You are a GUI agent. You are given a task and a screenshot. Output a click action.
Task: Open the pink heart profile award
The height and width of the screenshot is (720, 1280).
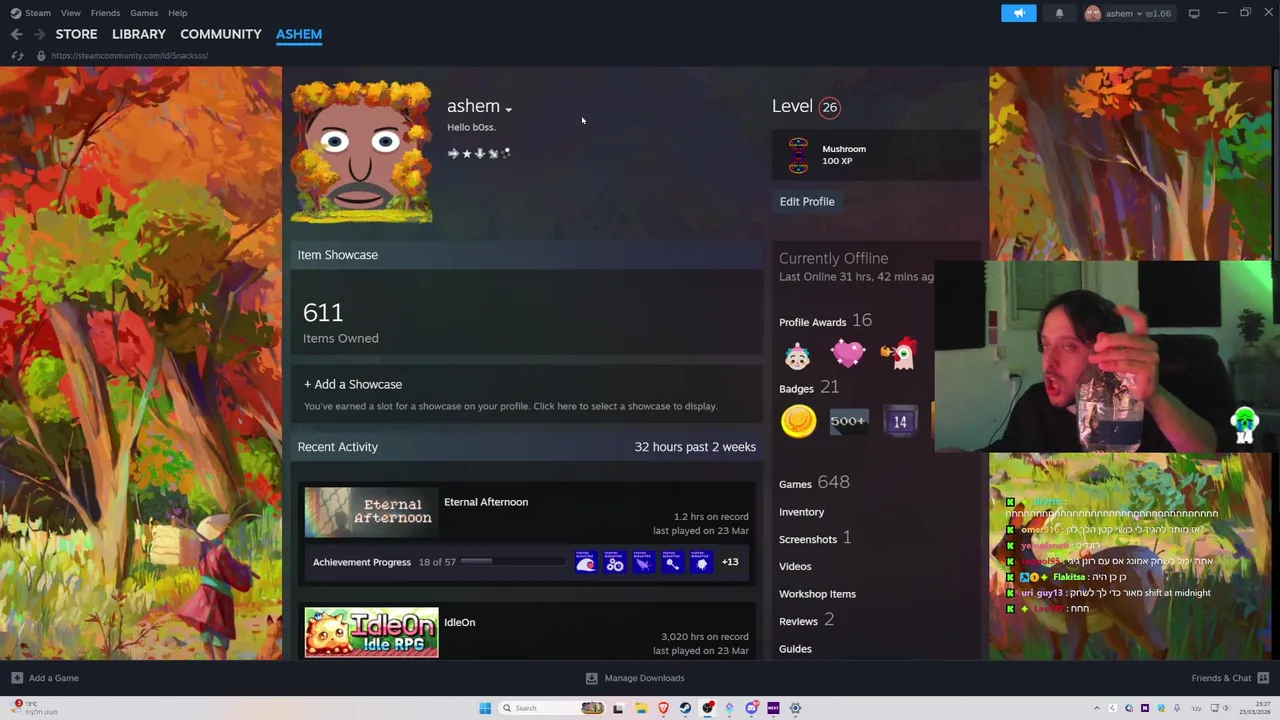tap(848, 354)
